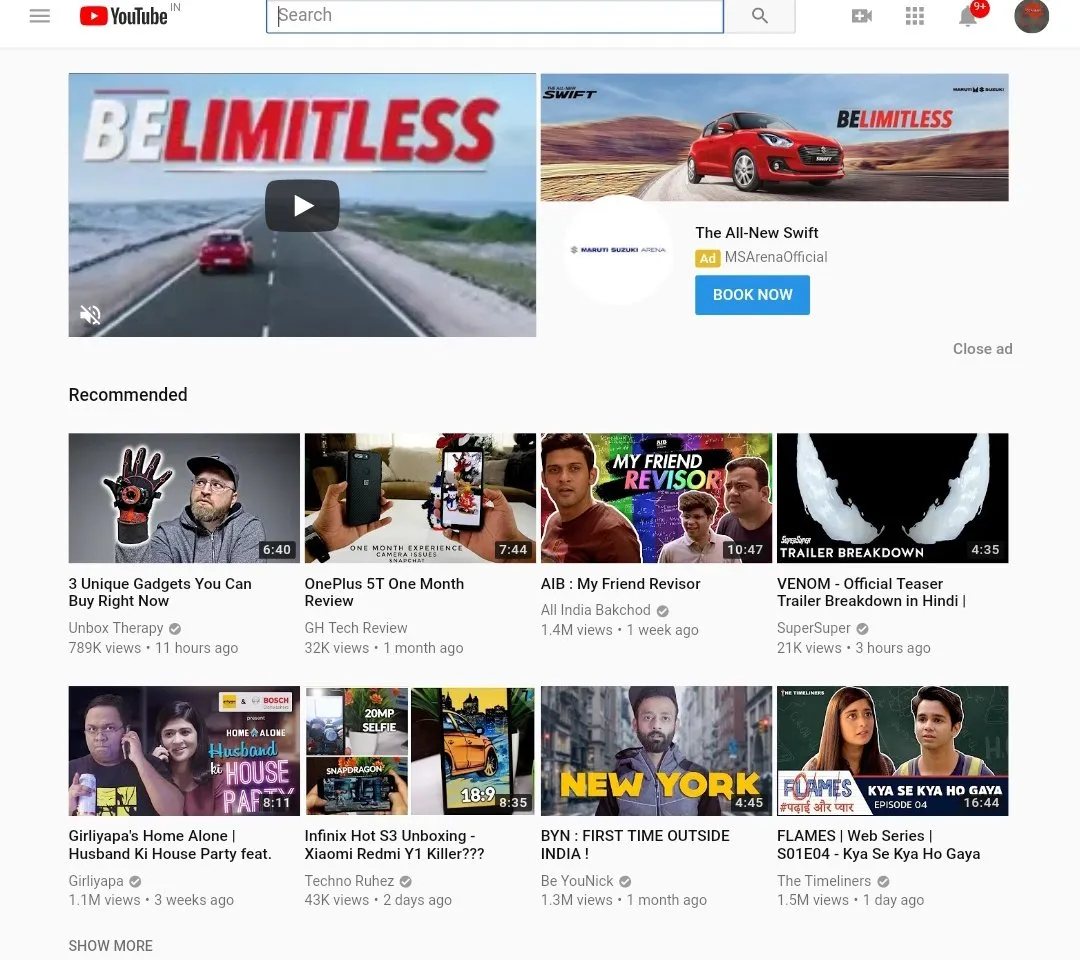1080x960 pixels.
Task: Visit the All India Bakchod channel
Action: tap(595, 610)
